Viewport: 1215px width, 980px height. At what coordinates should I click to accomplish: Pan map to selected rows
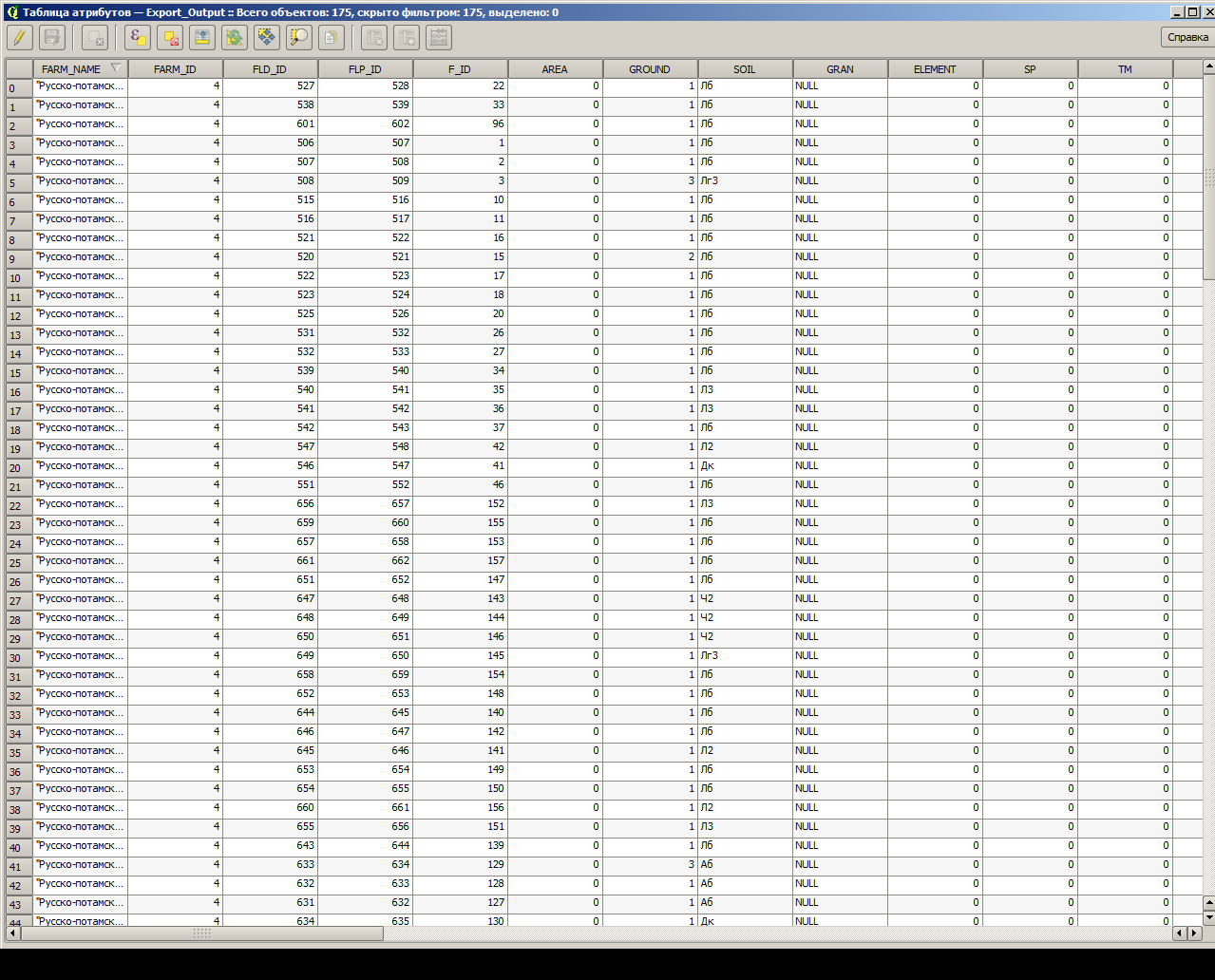point(267,38)
